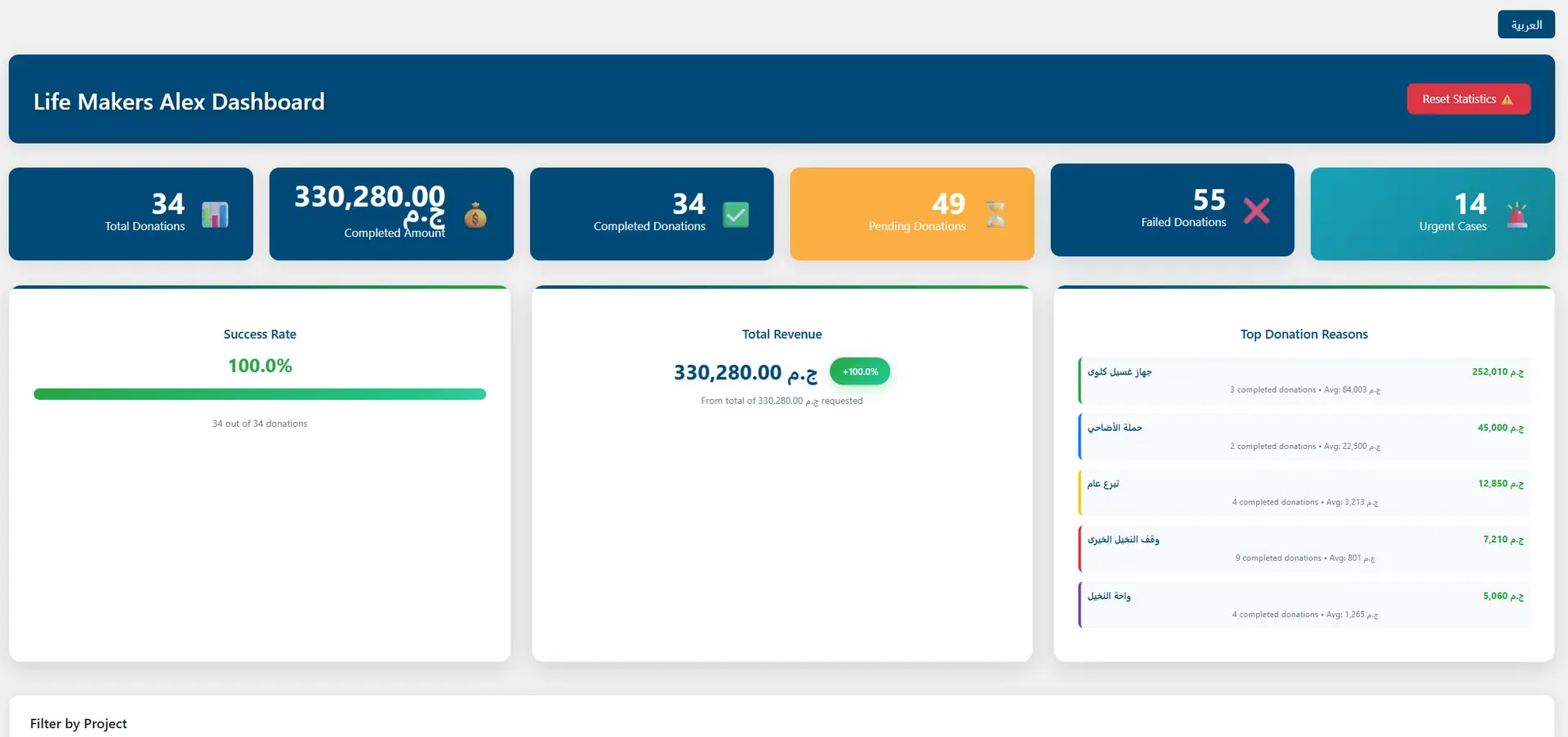1568x737 pixels.
Task: Select the جهاز غسيل كلوى donation reason
Action: [x=1119, y=372]
